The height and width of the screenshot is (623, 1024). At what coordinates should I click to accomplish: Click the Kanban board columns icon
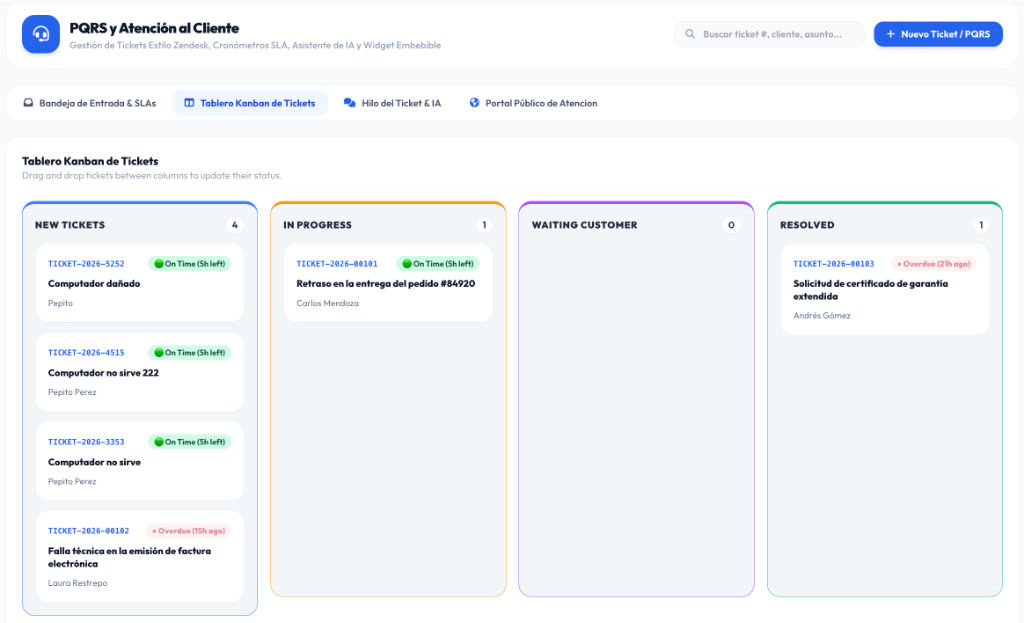click(x=189, y=103)
